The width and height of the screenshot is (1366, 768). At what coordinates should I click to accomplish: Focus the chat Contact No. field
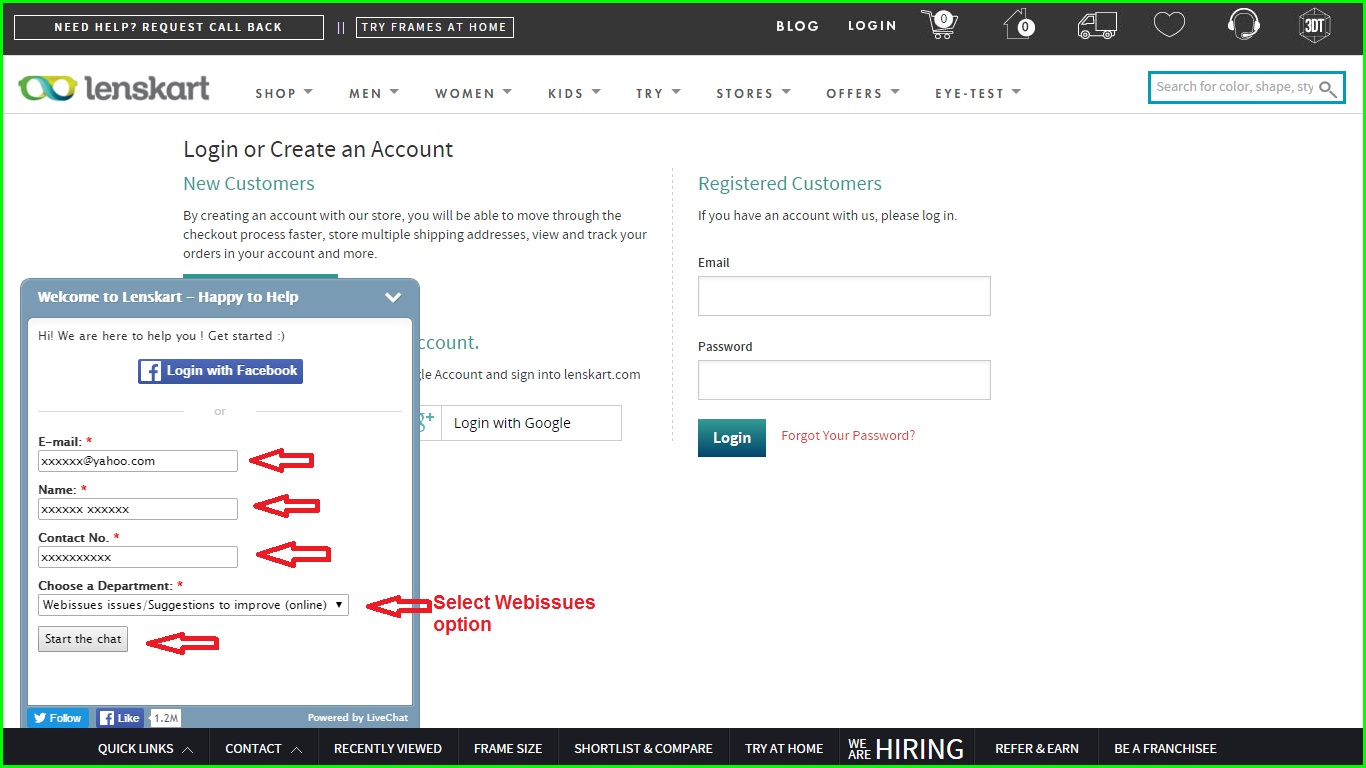[x=138, y=557]
